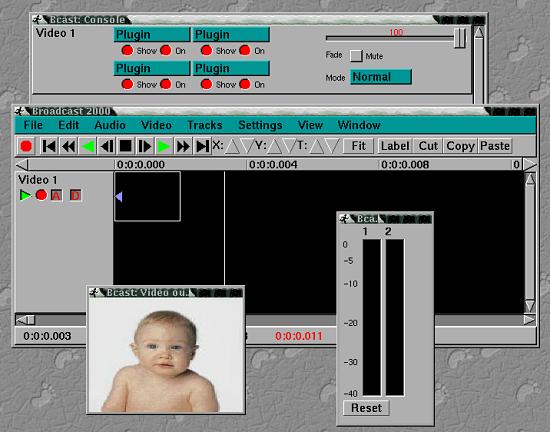Toggle the D button on Video 1 track
The width and height of the screenshot is (550, 432).
[x=75, y=195]
